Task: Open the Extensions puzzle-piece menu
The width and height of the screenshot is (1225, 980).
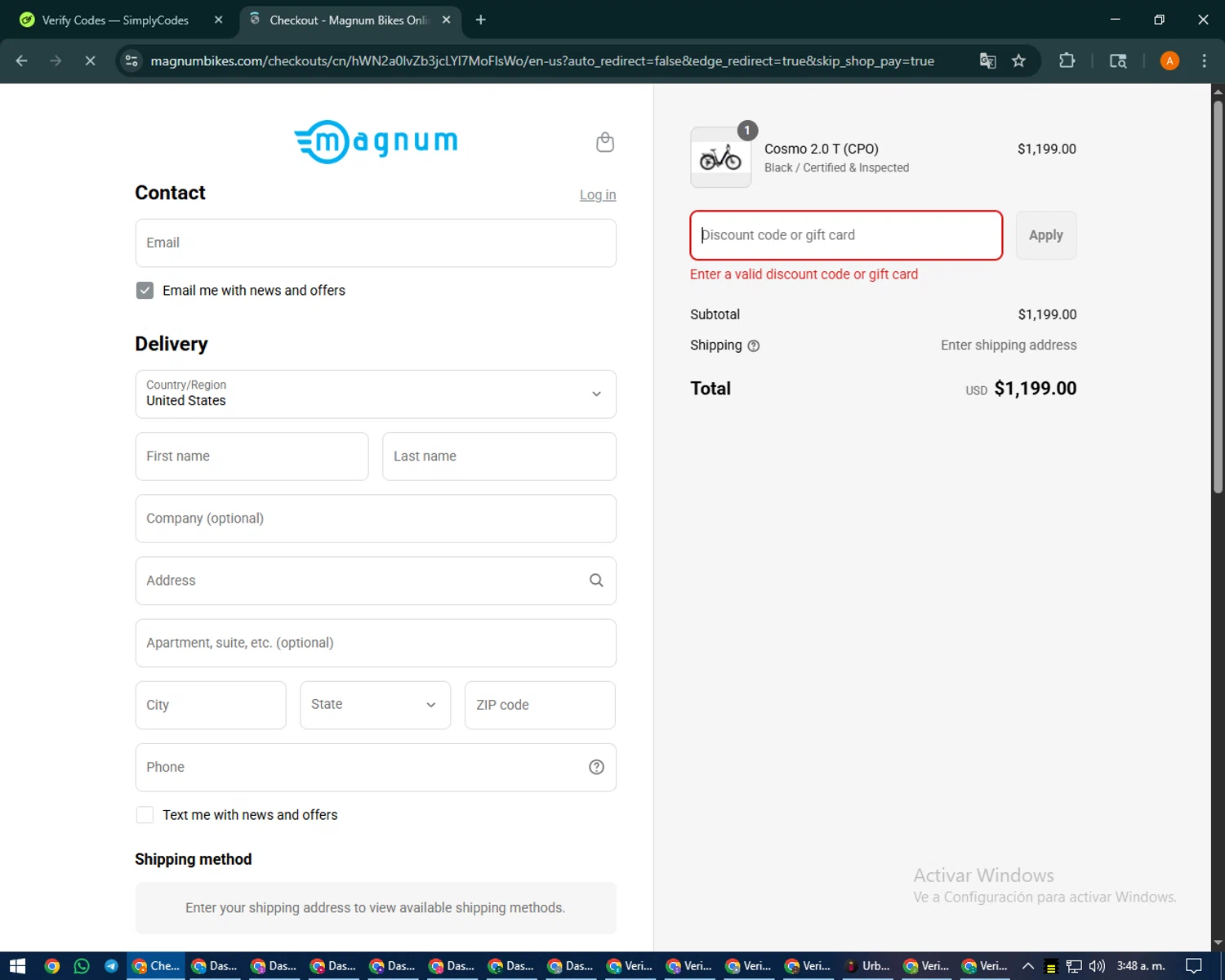Action: click(x=1067, y=60)
